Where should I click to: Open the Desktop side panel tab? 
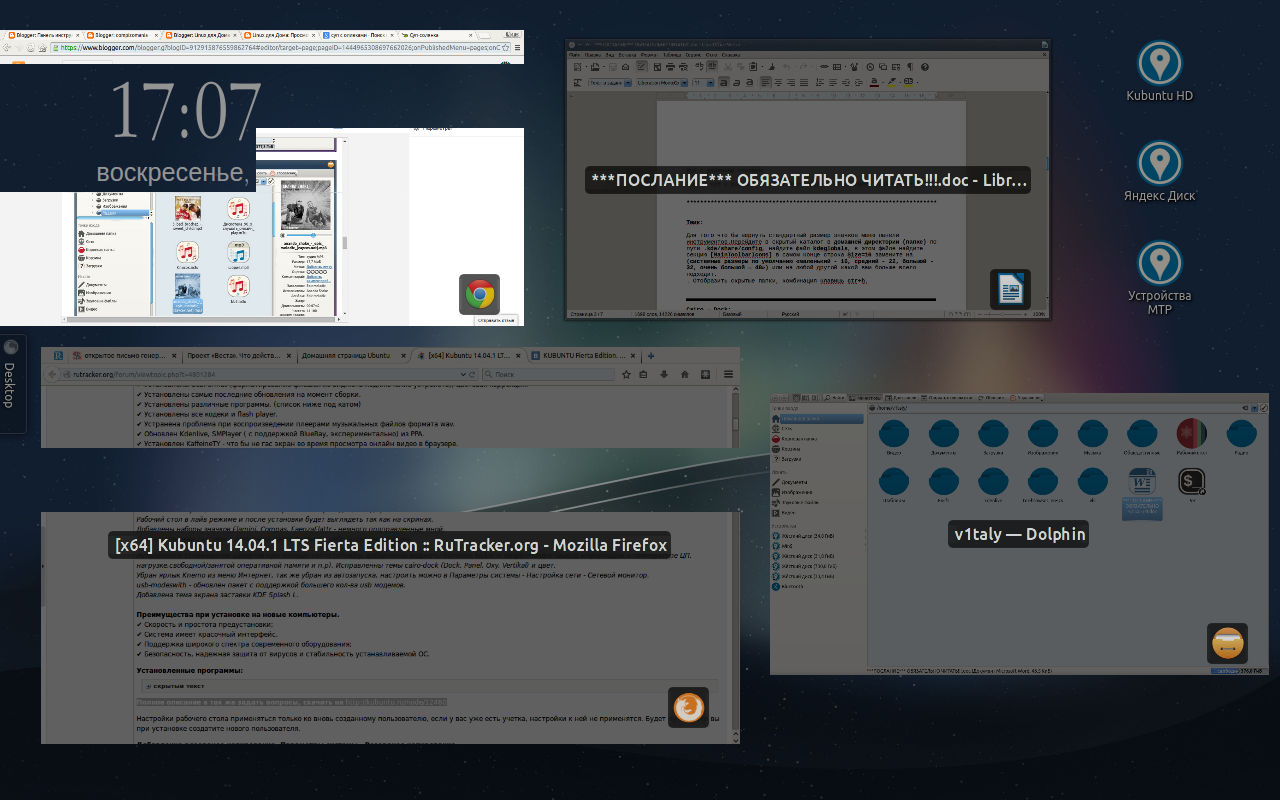tap(11, 385)
